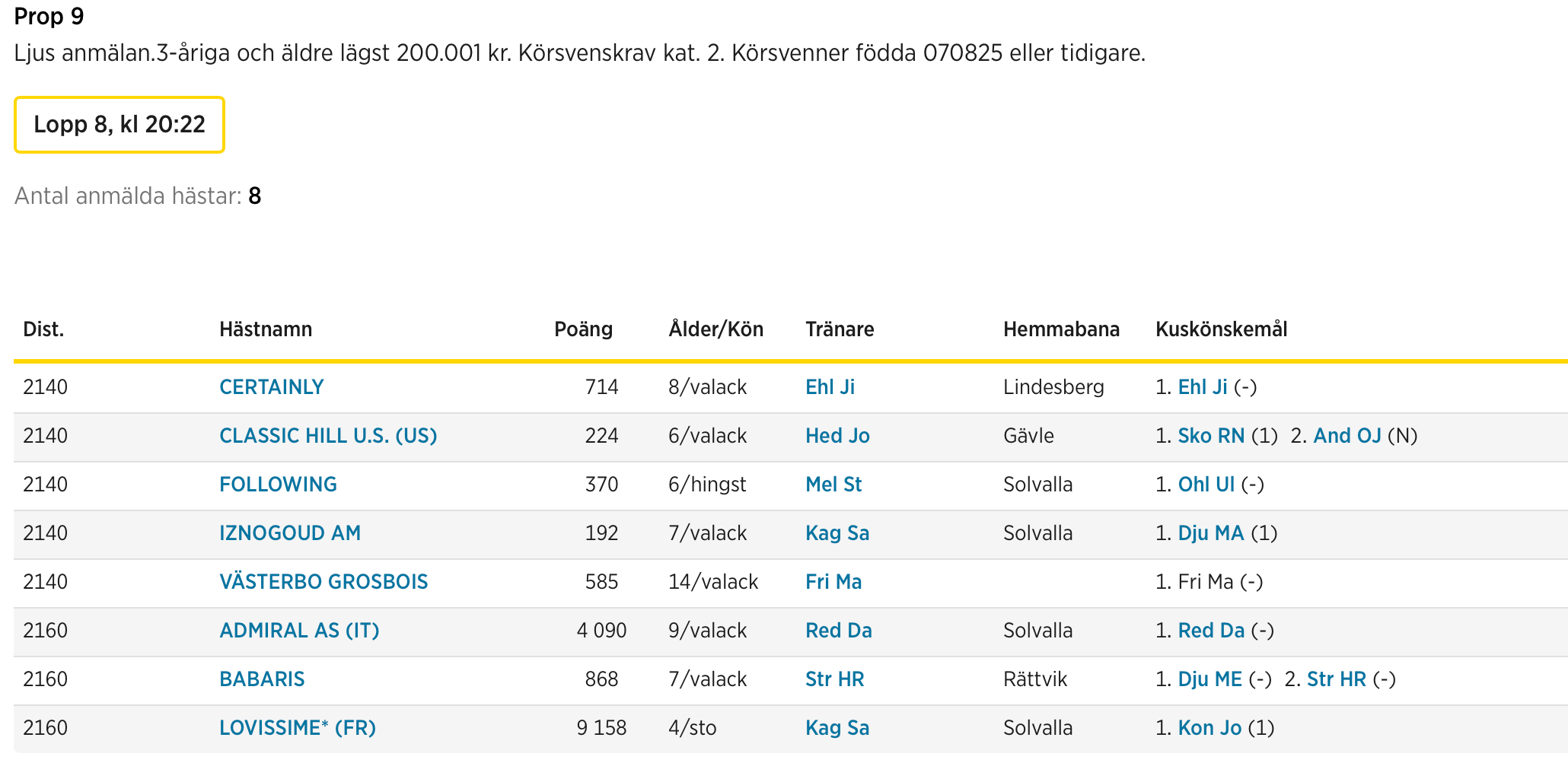View trainer Mel St page
The image size is (1568, 782).
pos(833,485)
